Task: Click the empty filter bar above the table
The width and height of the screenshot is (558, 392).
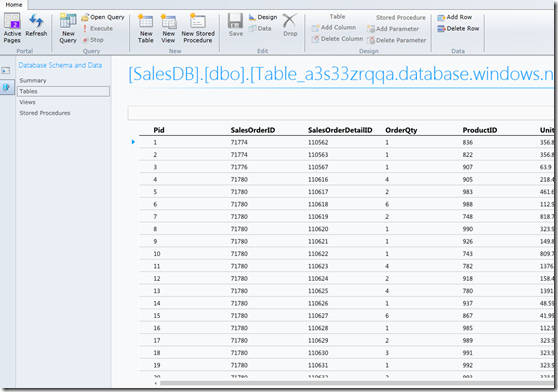Action: click(340, 113)
